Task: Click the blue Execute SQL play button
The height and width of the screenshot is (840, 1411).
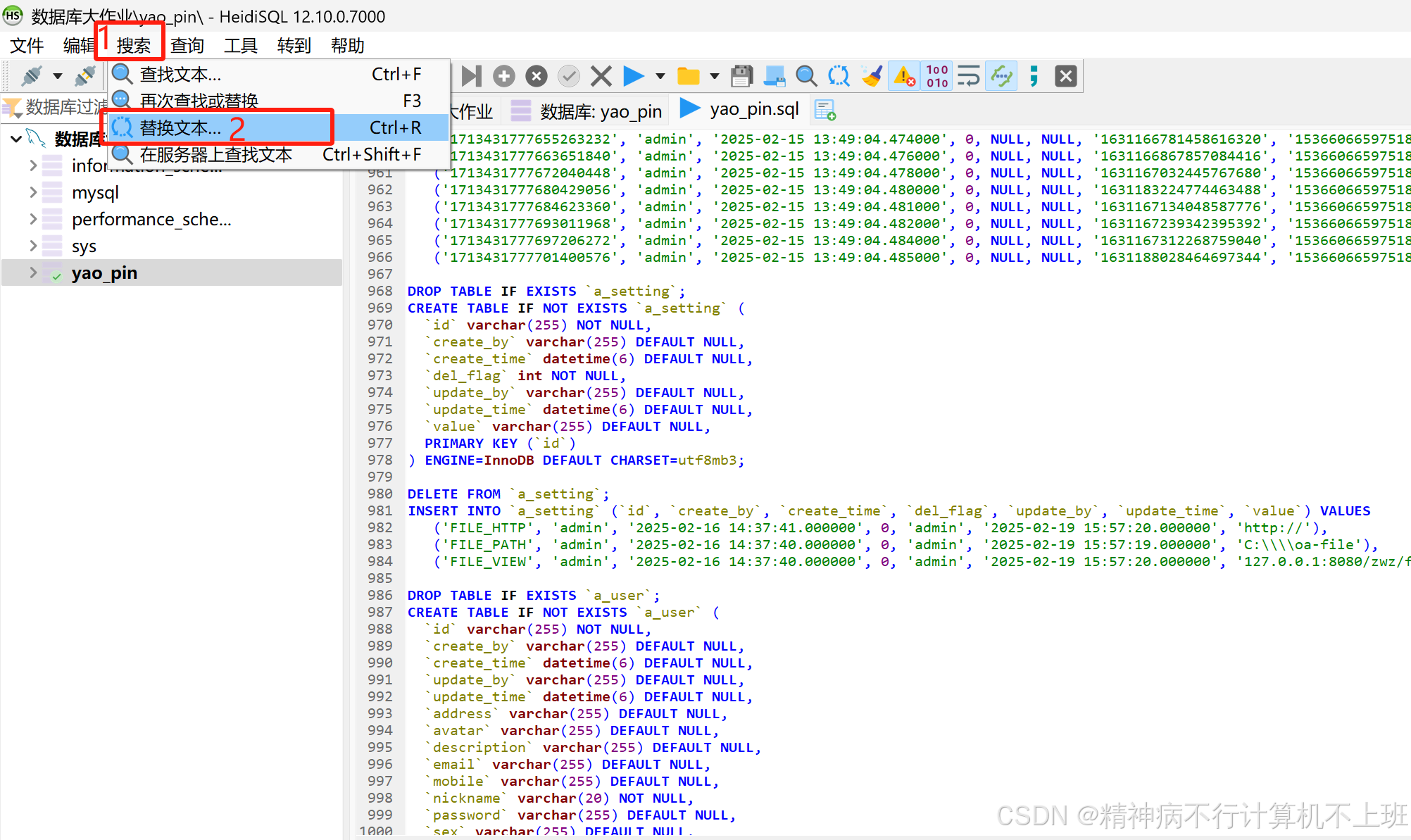Action: (633, 76)
